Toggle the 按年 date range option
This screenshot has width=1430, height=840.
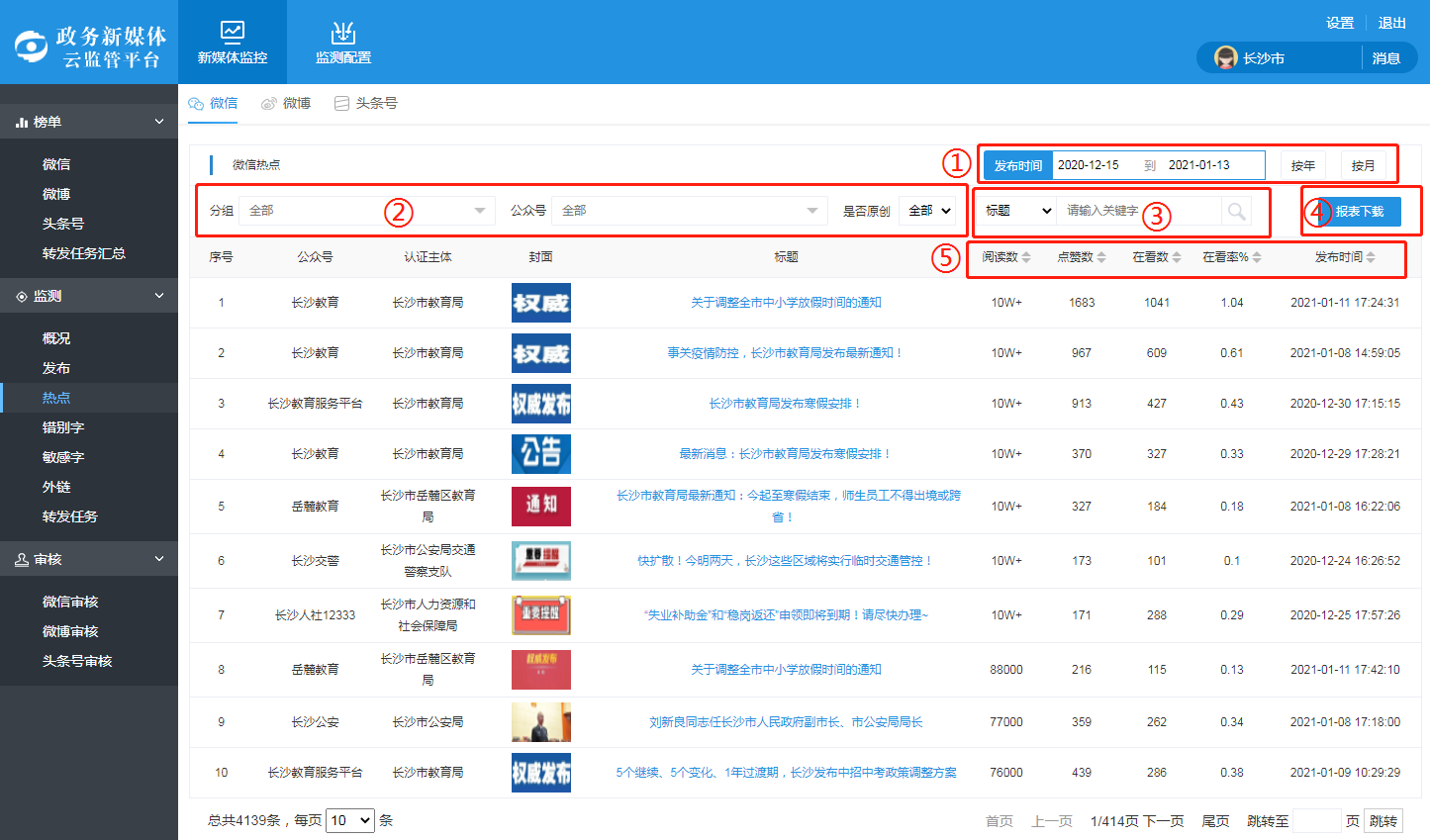[x=1303, y=165]
